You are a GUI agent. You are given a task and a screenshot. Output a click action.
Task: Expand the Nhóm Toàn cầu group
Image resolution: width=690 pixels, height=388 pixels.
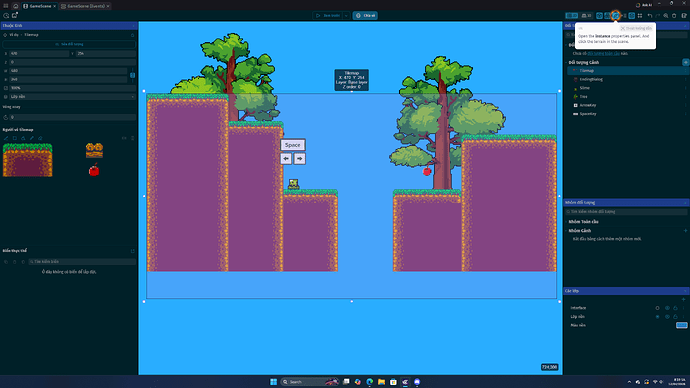pos(566,222)
